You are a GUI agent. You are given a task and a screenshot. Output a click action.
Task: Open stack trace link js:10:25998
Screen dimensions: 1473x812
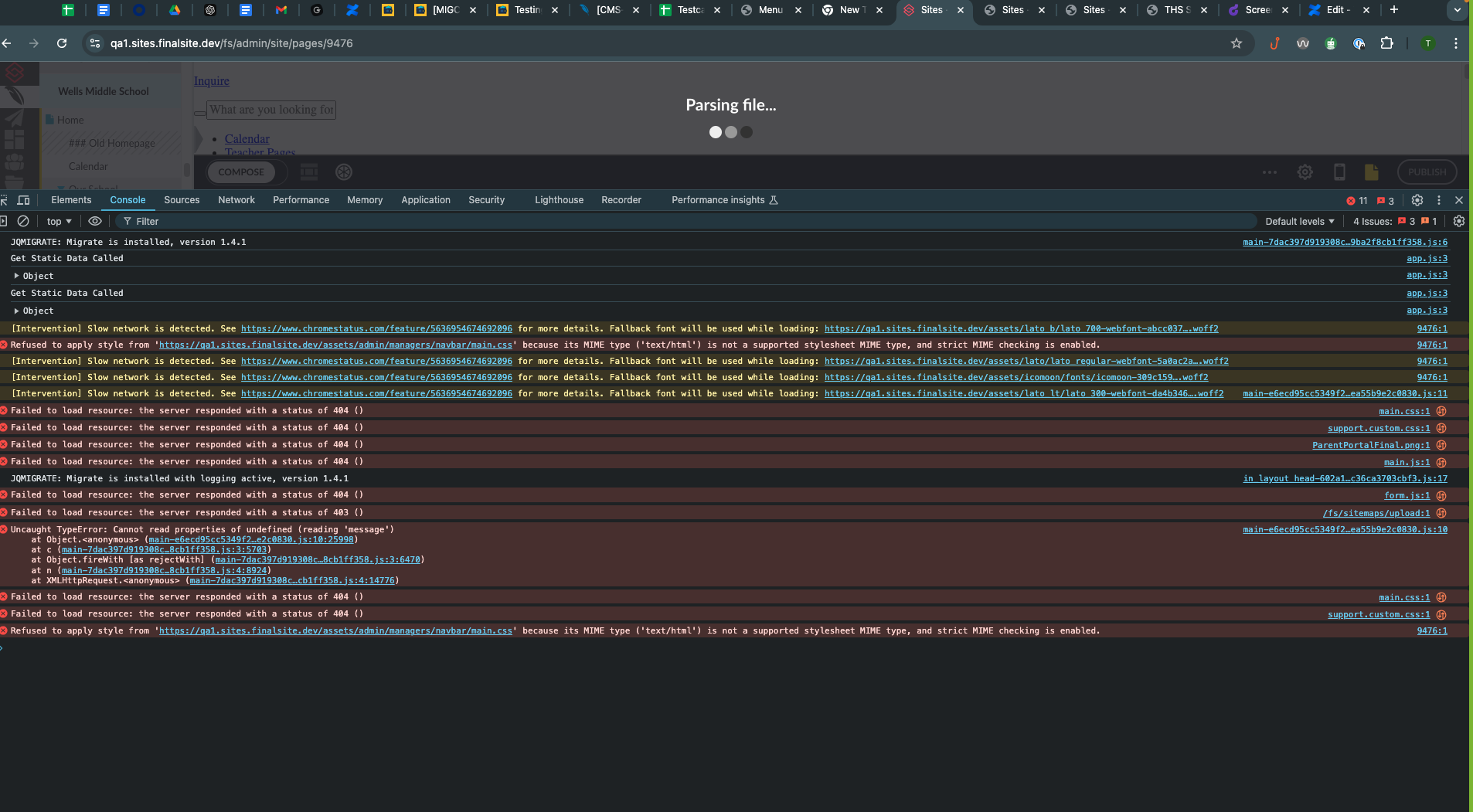coord(251,540)
